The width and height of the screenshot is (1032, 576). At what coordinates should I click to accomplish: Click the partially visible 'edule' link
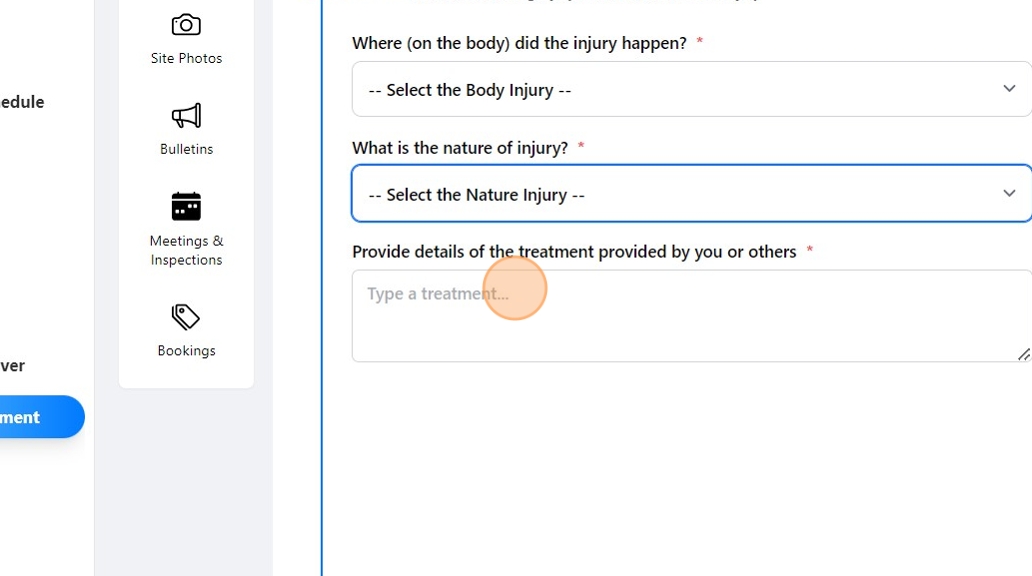tap(22, 102)
